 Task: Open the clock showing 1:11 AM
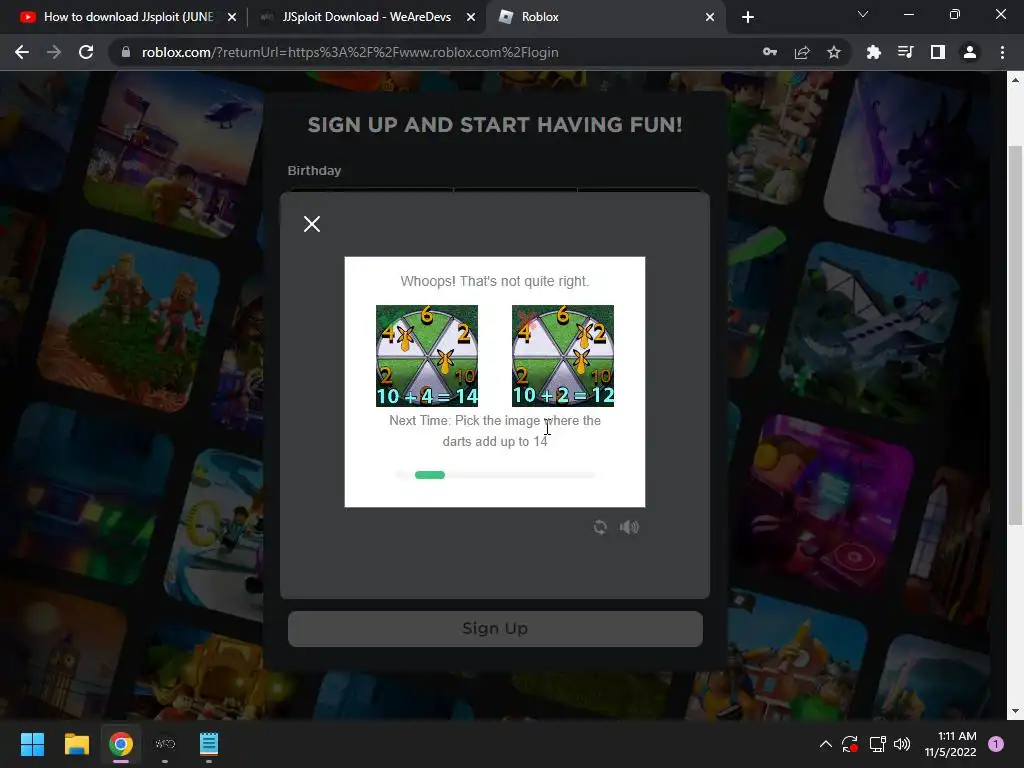click(950, 744)
